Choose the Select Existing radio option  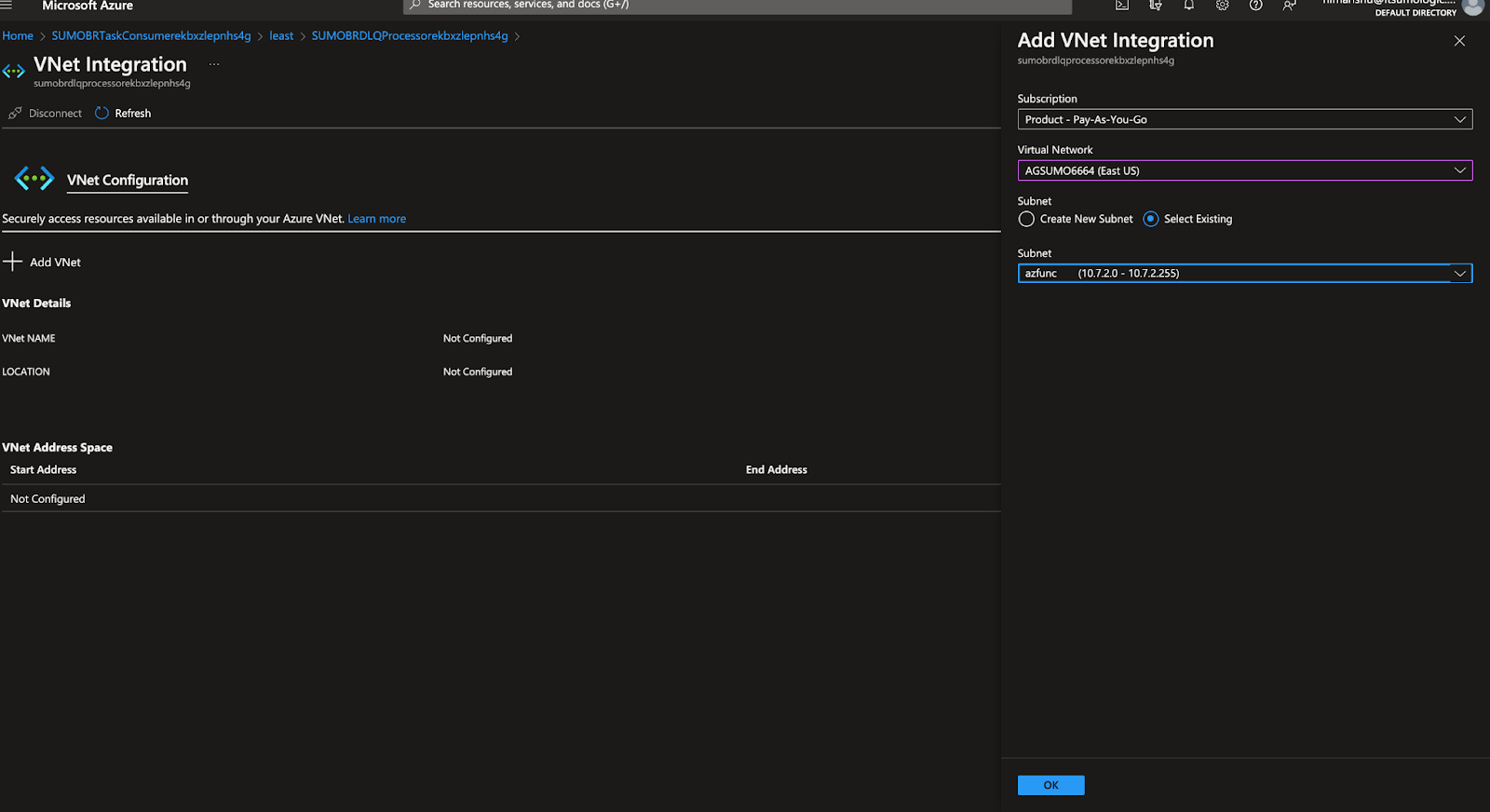click(1151, 219)
